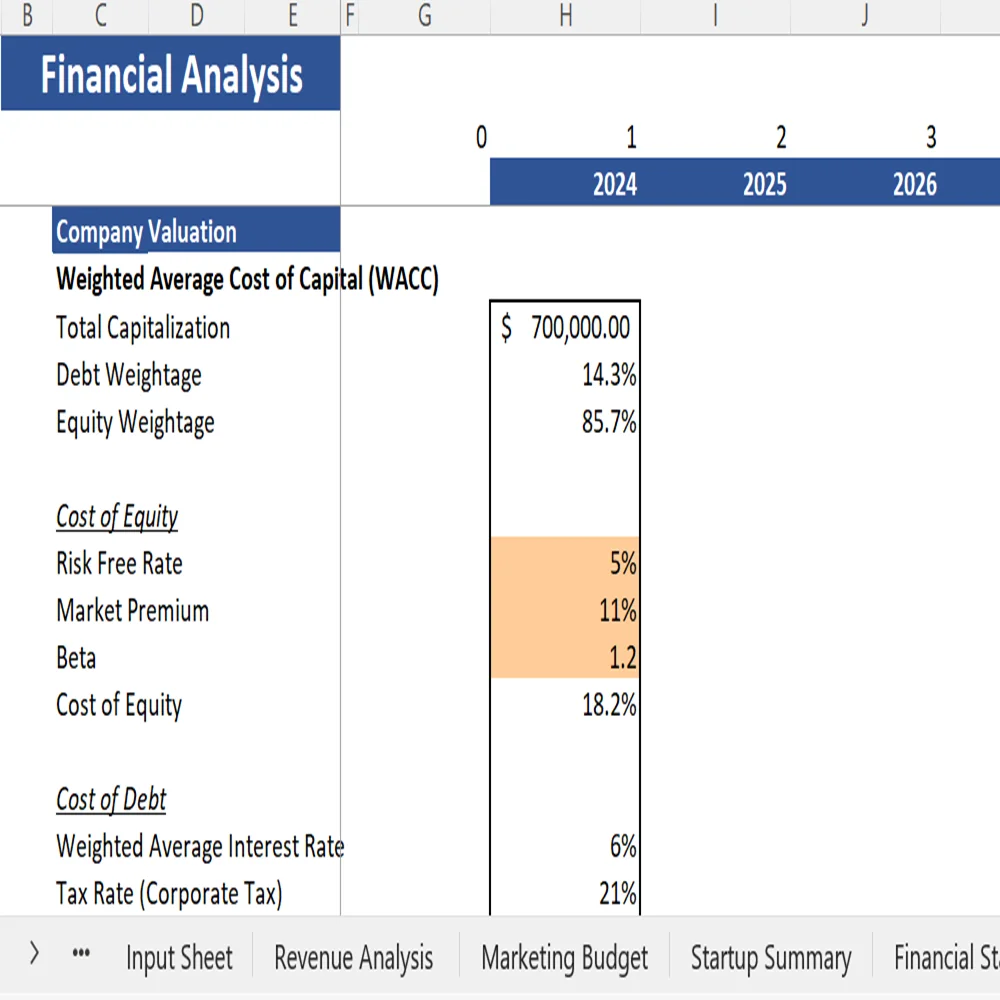Screen dimensions: 1000x1000
Task: Click the Cost of Equity percentage cell
Action: 565,705
